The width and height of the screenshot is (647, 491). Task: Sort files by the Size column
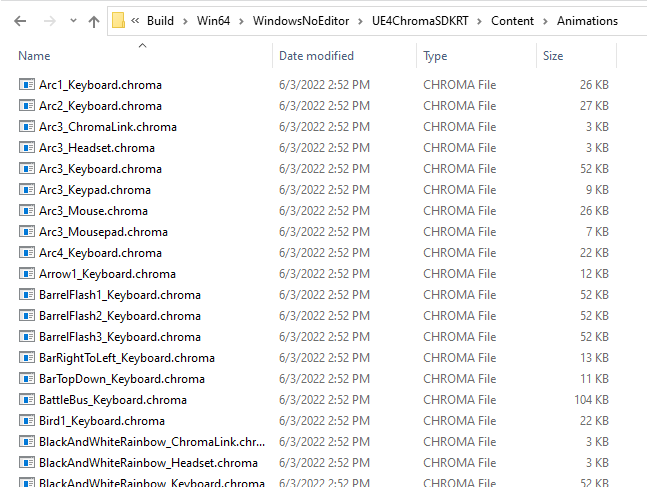point(553,56)
